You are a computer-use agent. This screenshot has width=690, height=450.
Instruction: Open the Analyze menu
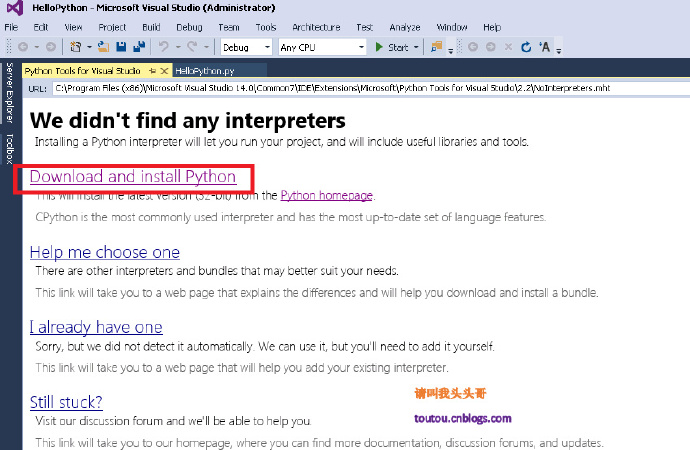click(405, 27)
